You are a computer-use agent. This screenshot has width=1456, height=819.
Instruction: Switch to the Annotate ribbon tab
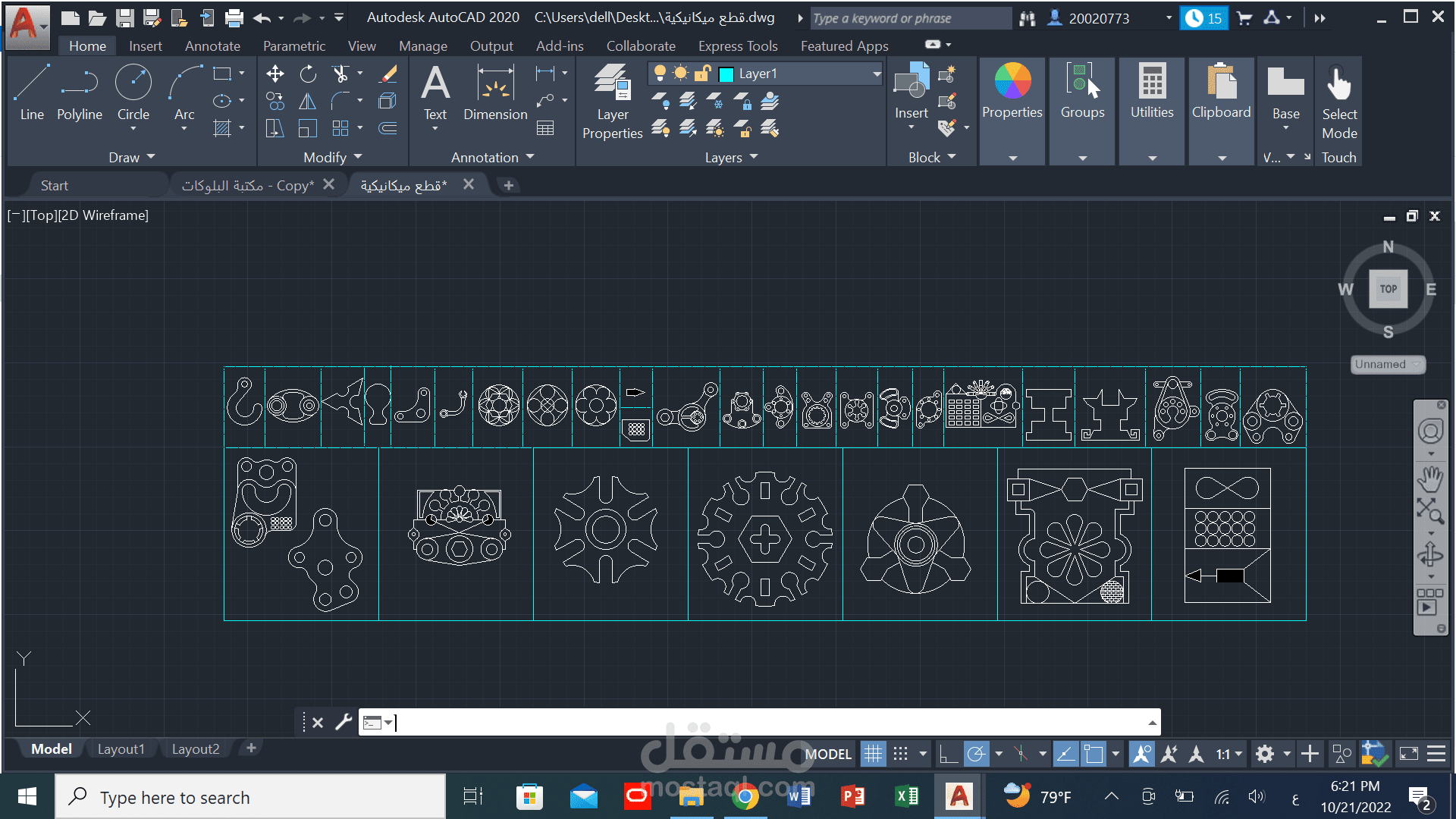coord(212,45)
